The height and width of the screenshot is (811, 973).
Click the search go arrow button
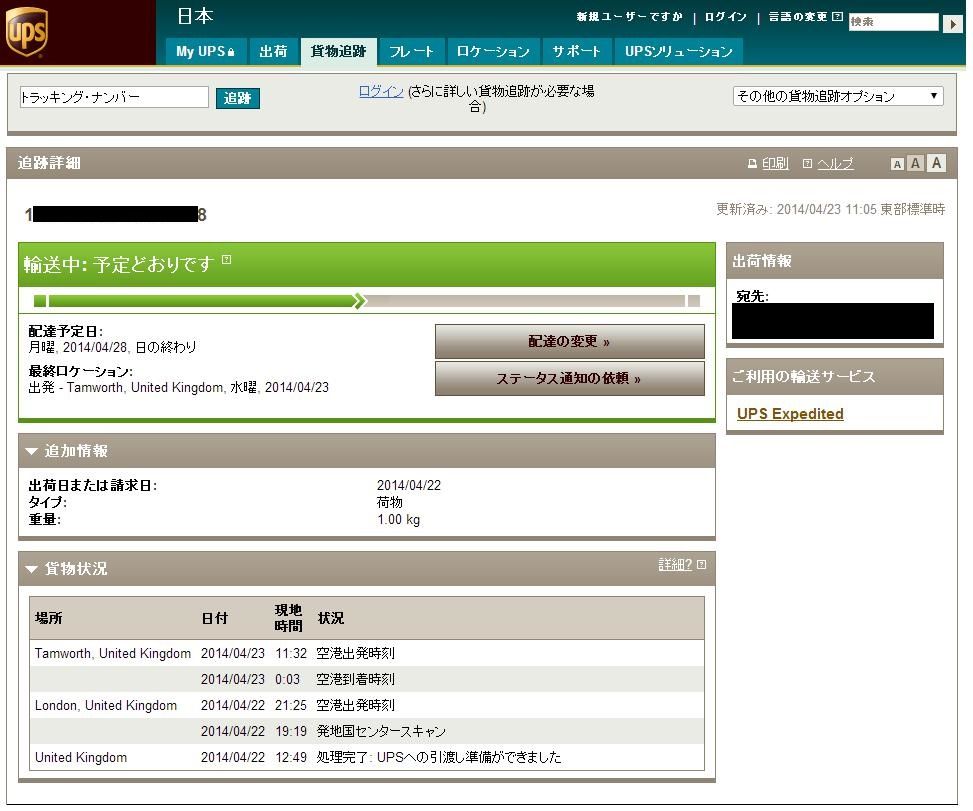952,24
